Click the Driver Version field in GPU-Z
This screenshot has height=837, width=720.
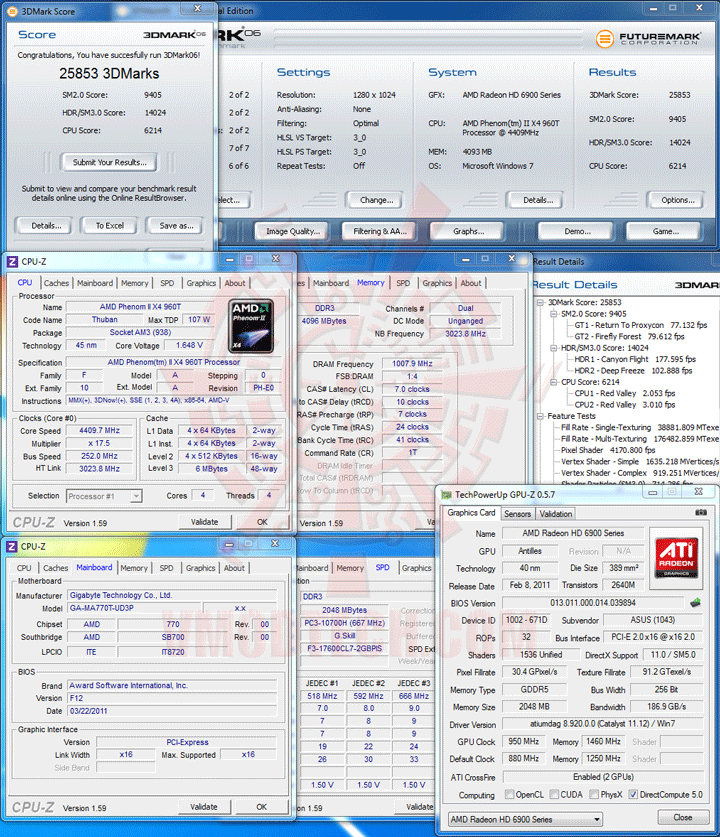pos(603,724)
